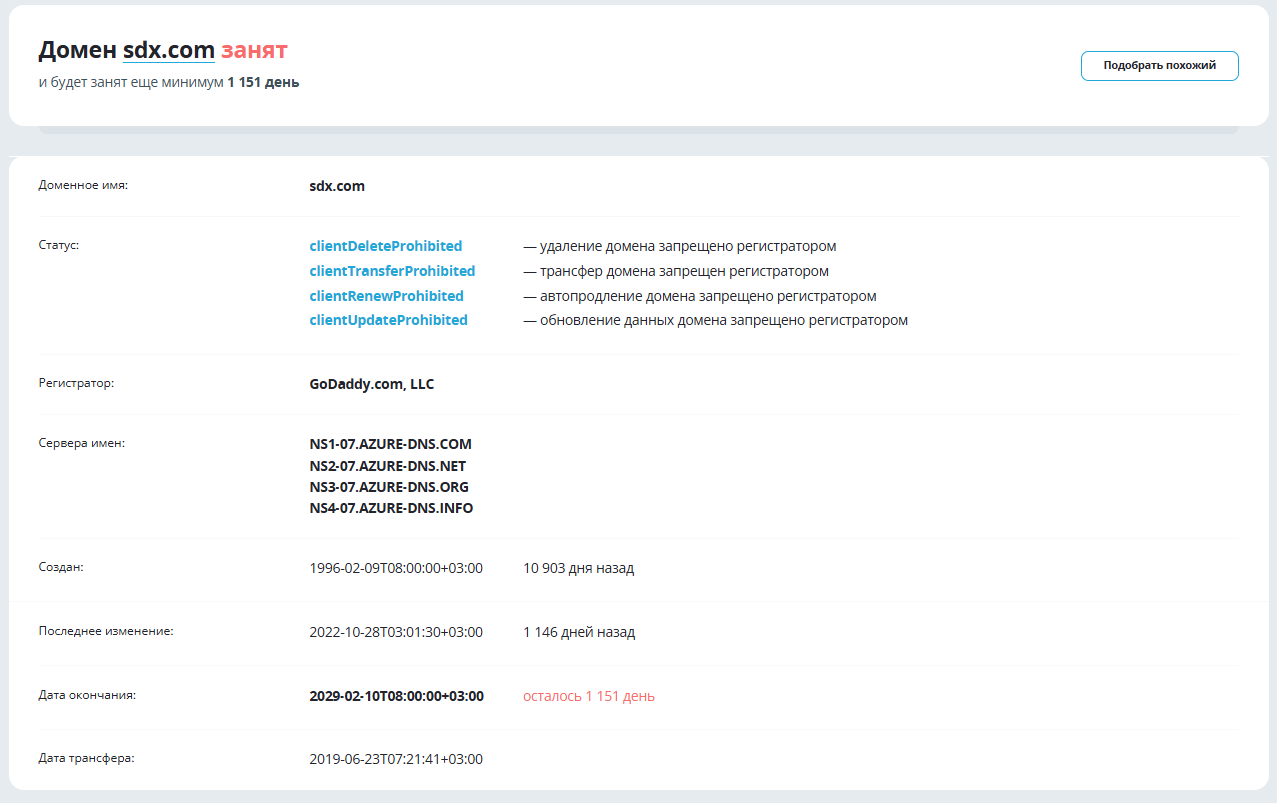Open the clientRenewProhibited status link
The height and width of the screenshot is (803, 1277).
pos(387,296)
